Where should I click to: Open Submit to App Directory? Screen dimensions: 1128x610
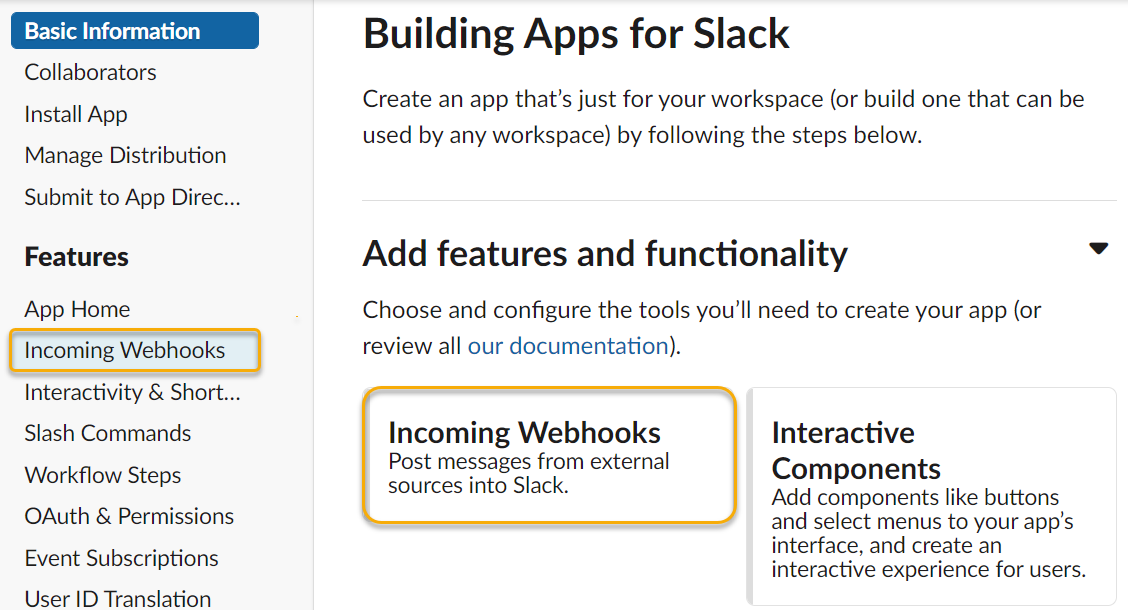pos(134,197)
